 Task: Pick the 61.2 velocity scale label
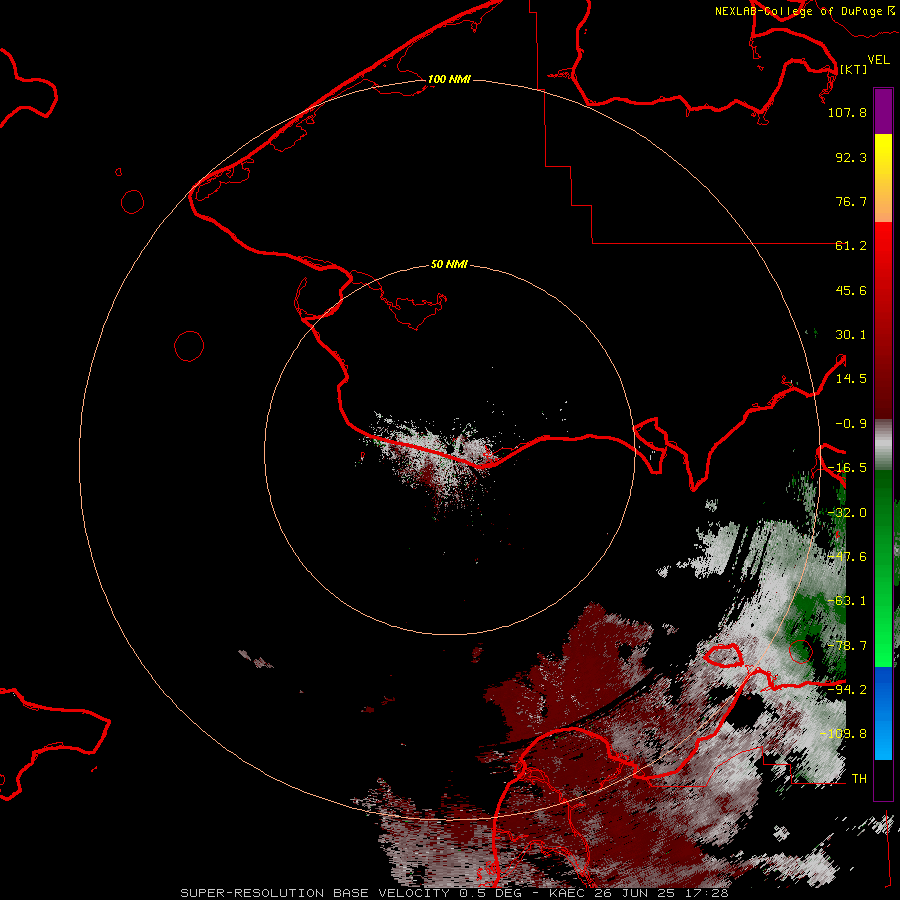[x=851, y=246]
